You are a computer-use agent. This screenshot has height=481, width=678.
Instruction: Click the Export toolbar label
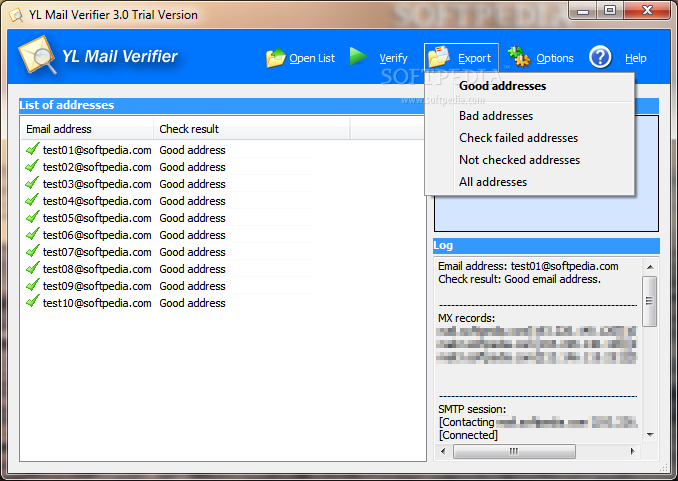click(x=474, y=58)
